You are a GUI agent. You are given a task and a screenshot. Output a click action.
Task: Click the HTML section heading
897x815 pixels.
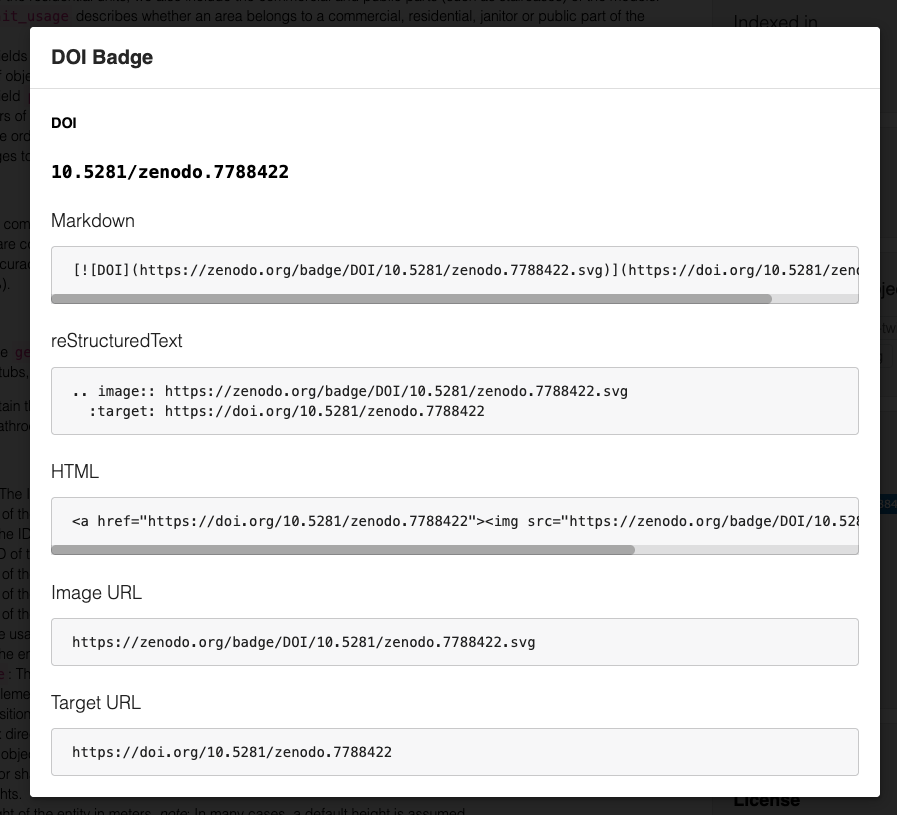[75, 471]
